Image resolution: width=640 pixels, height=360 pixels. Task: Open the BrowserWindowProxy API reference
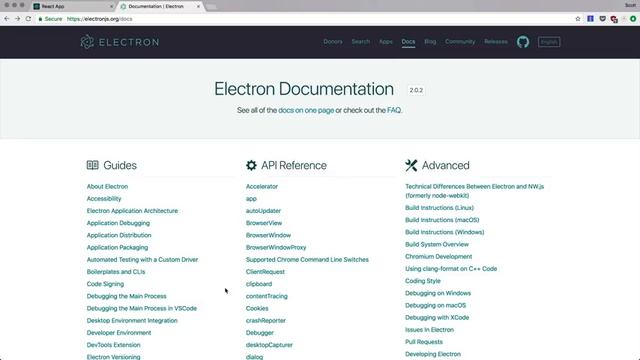pyautogui.click(x=276, y=248)
